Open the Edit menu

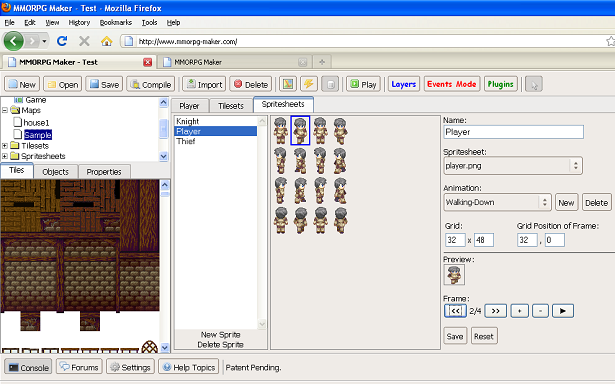coord(30,22)
